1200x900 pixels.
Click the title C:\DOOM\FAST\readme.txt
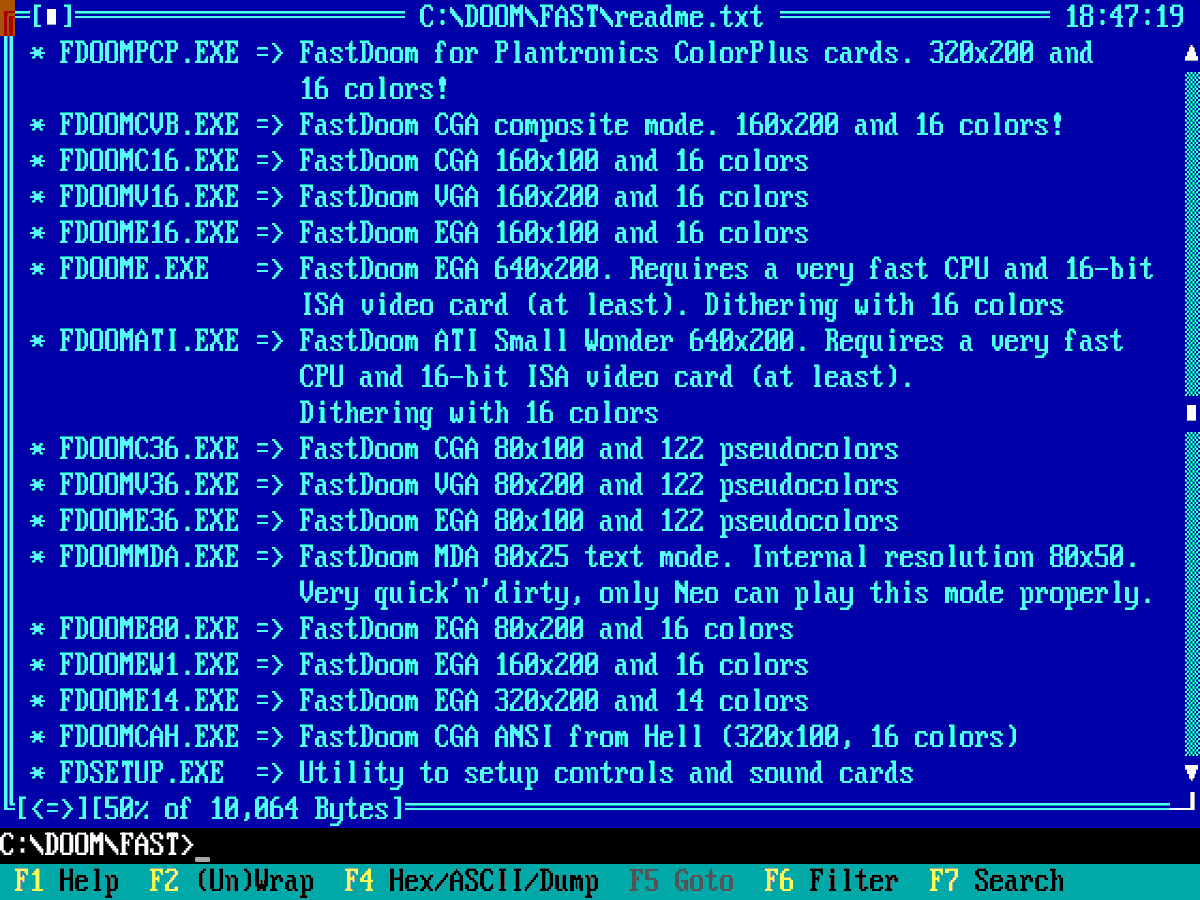(x=592, y=16)
